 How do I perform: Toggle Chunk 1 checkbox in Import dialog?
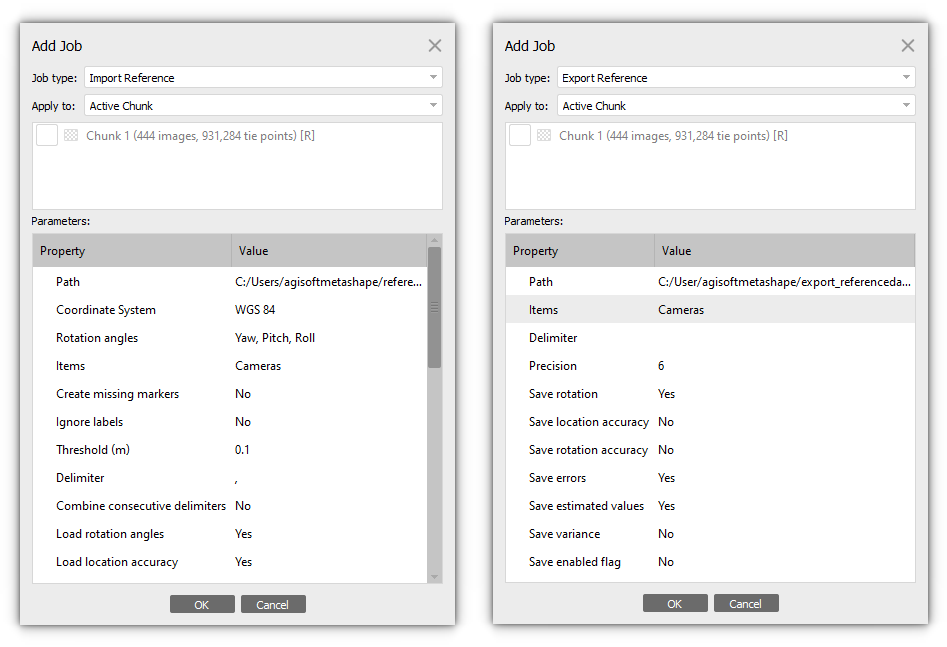47,135
